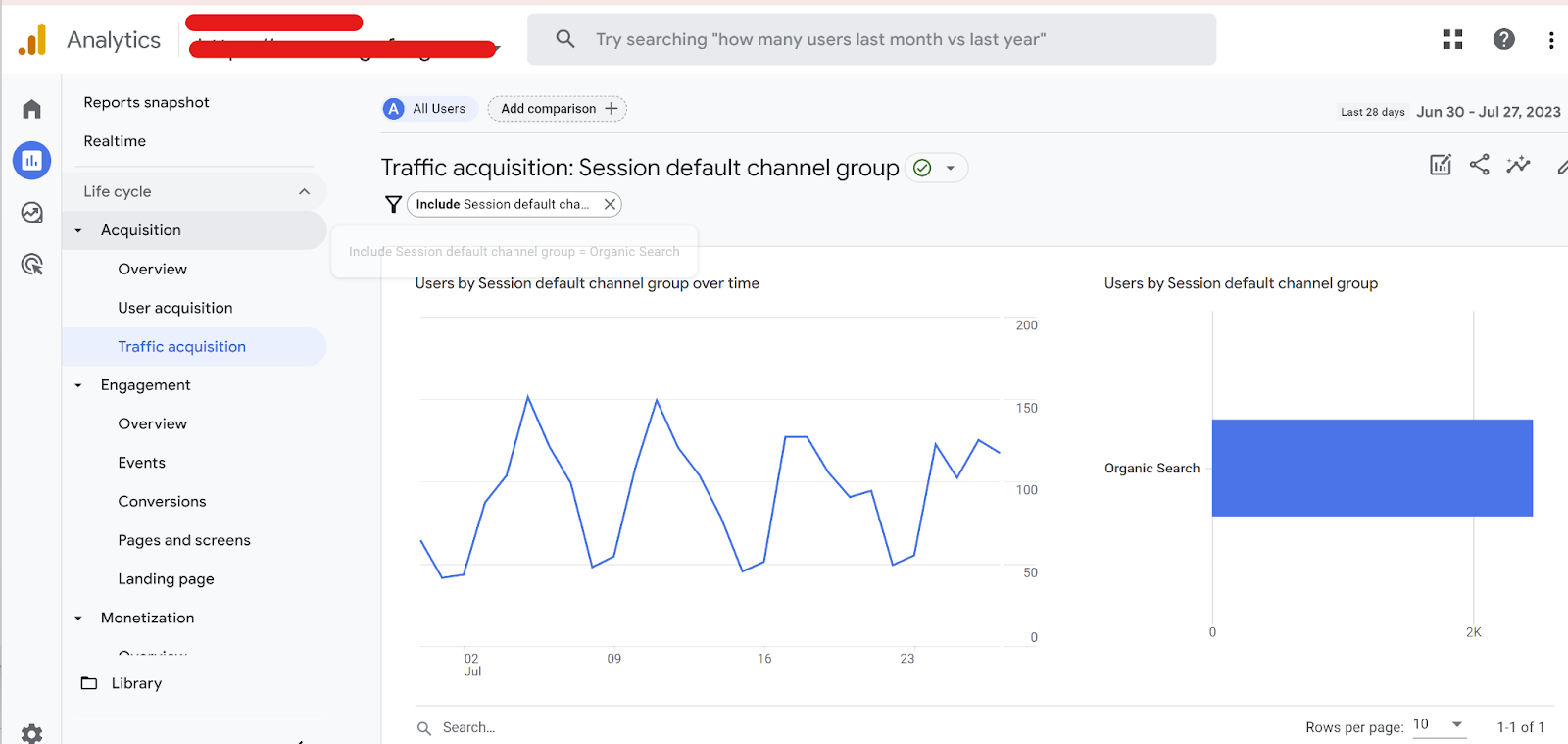Open the Landing page report
Viewport: 1568px width, 744px height.
point(166,579)
